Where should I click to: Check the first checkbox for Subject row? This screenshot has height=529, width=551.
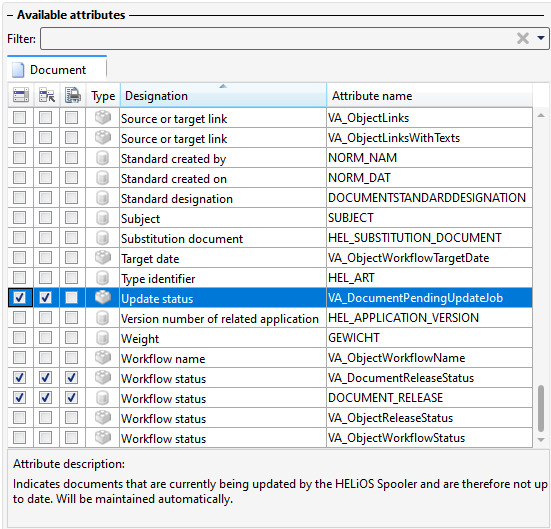pos(19,218)
